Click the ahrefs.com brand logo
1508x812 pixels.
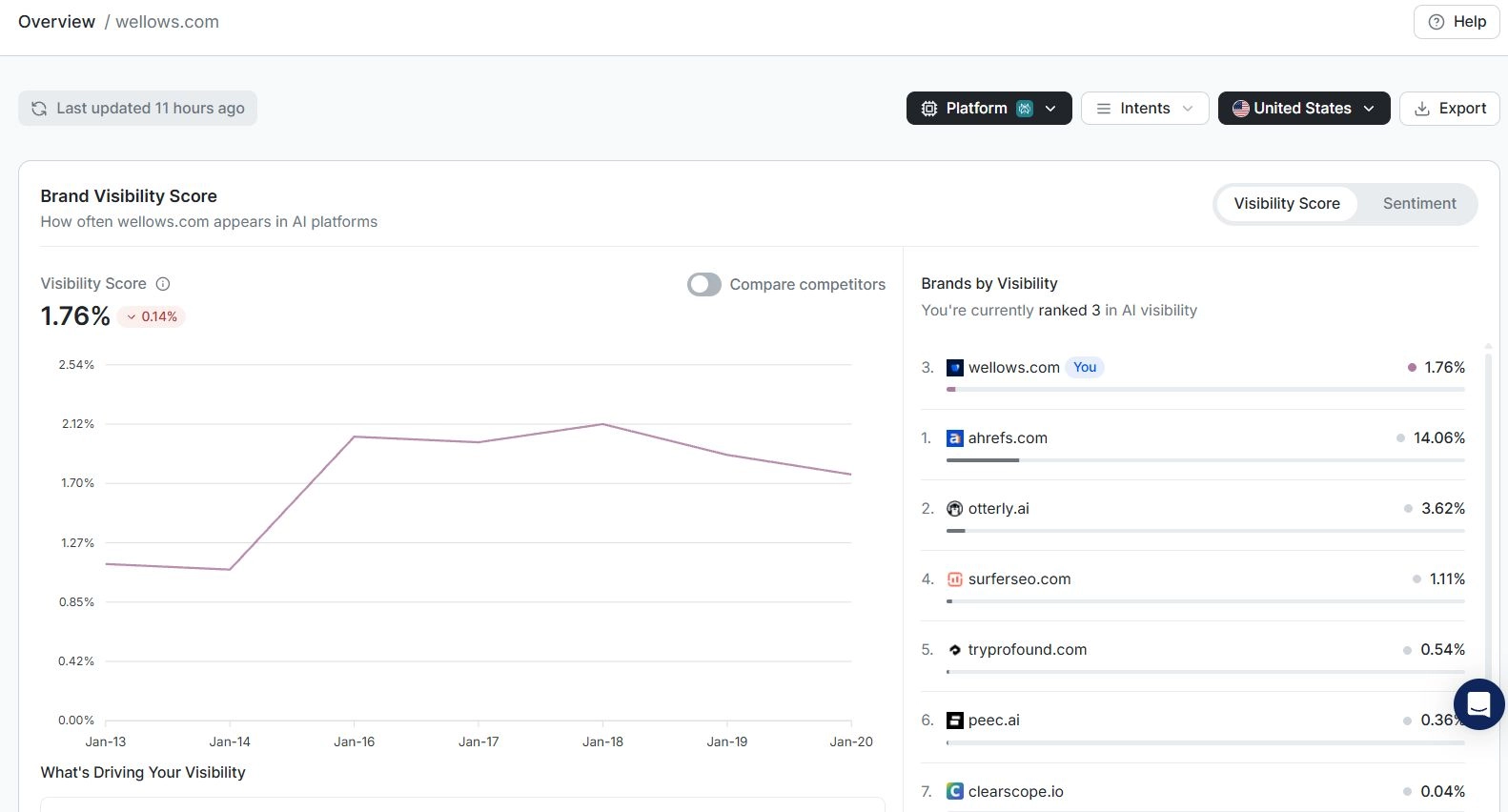(954, 438)
